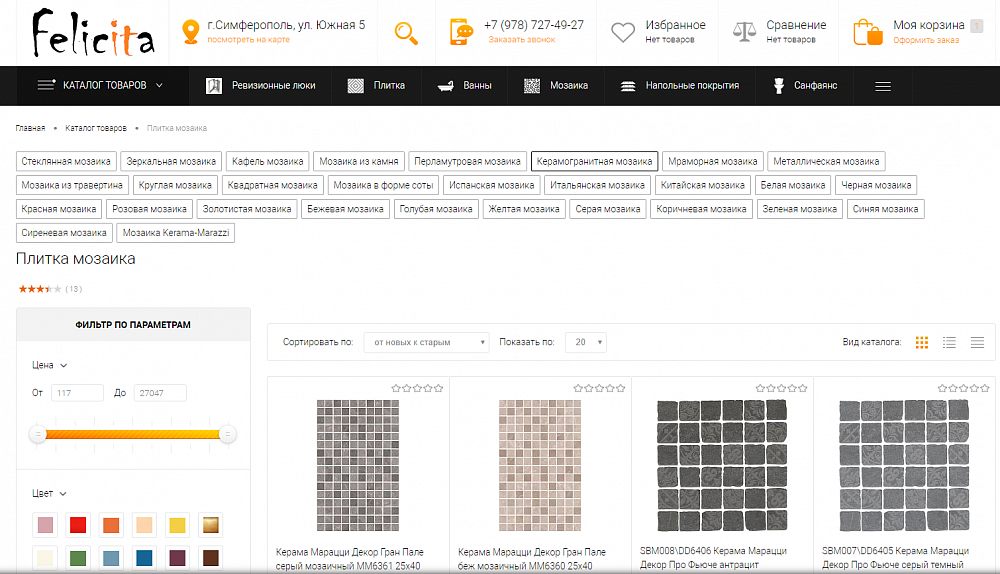Viewport: 1000px width, 574px height.
Task: Click the minimum price input field
Action: tap(77, 393)
